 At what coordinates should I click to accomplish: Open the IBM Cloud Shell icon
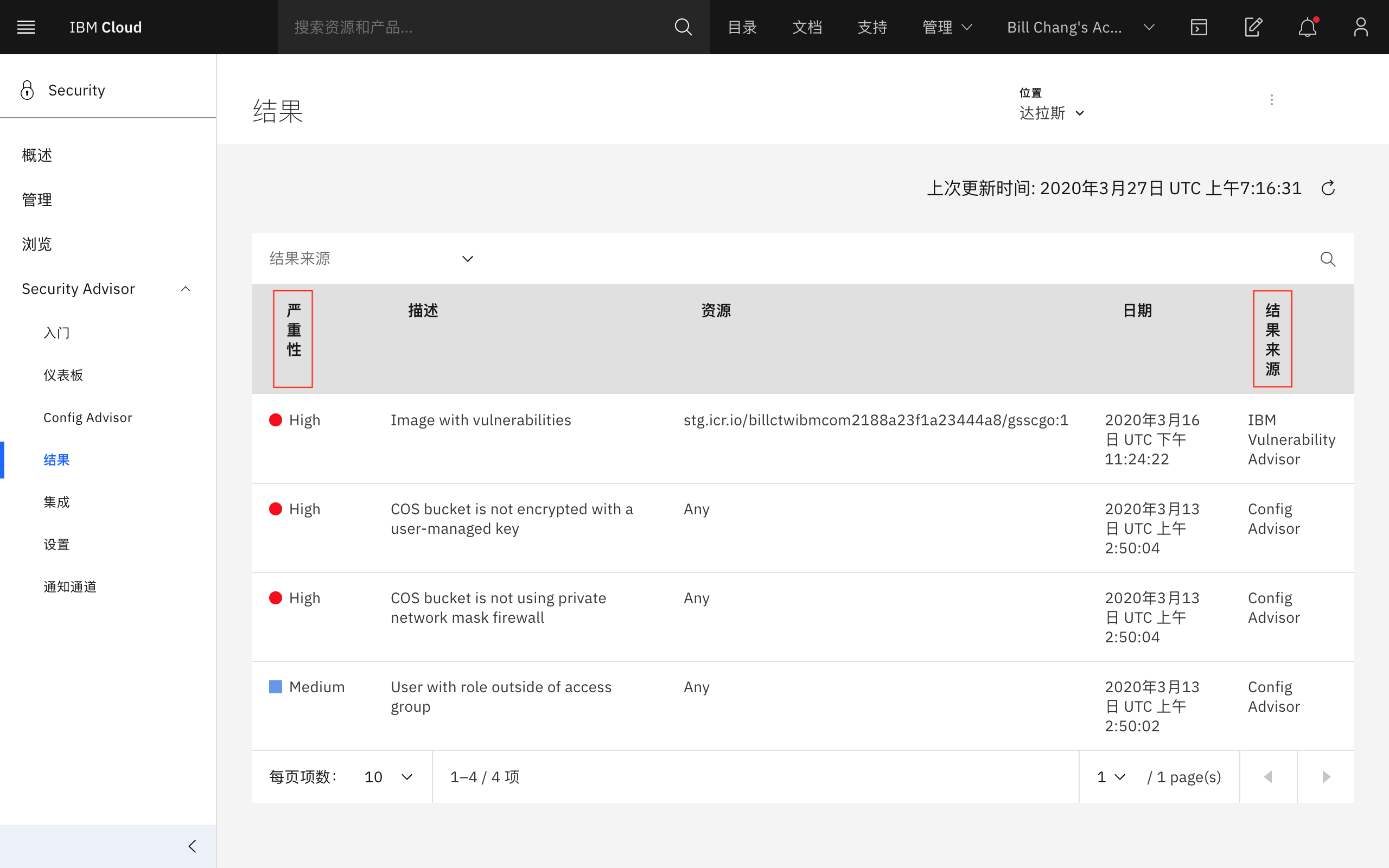pos(1199,27)
